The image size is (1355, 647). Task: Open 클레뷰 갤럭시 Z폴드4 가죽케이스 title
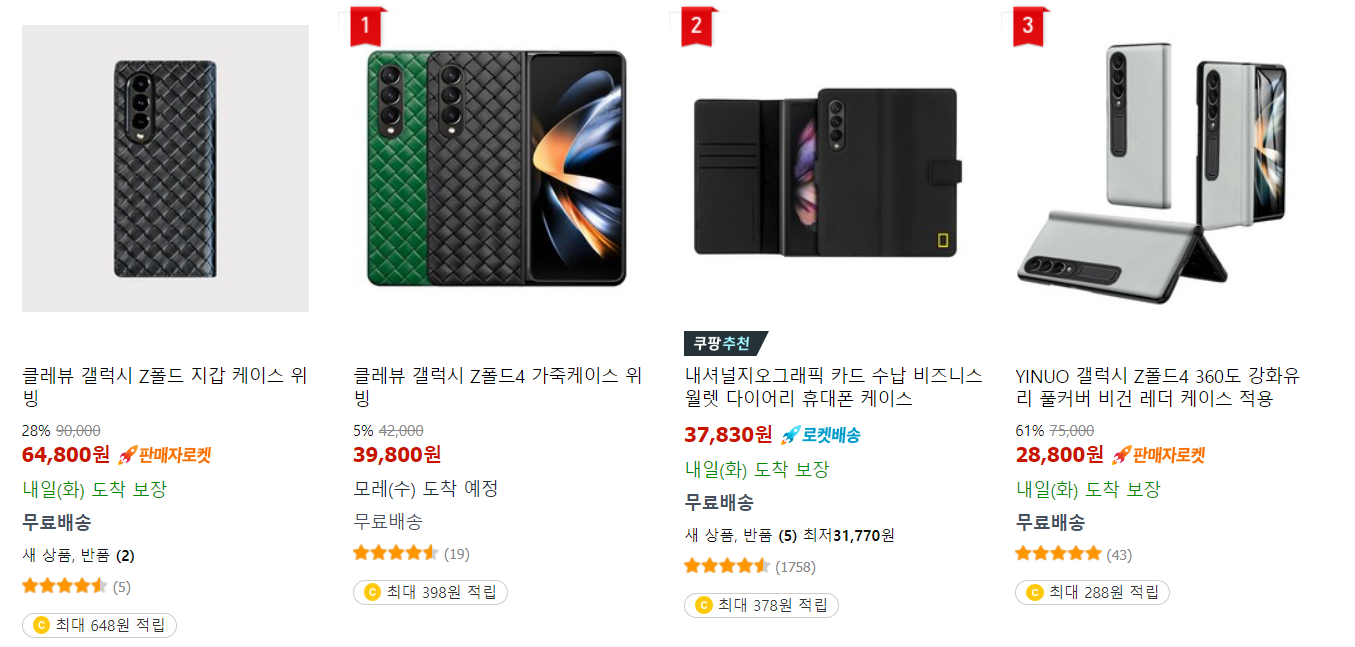tap(497, 388)
